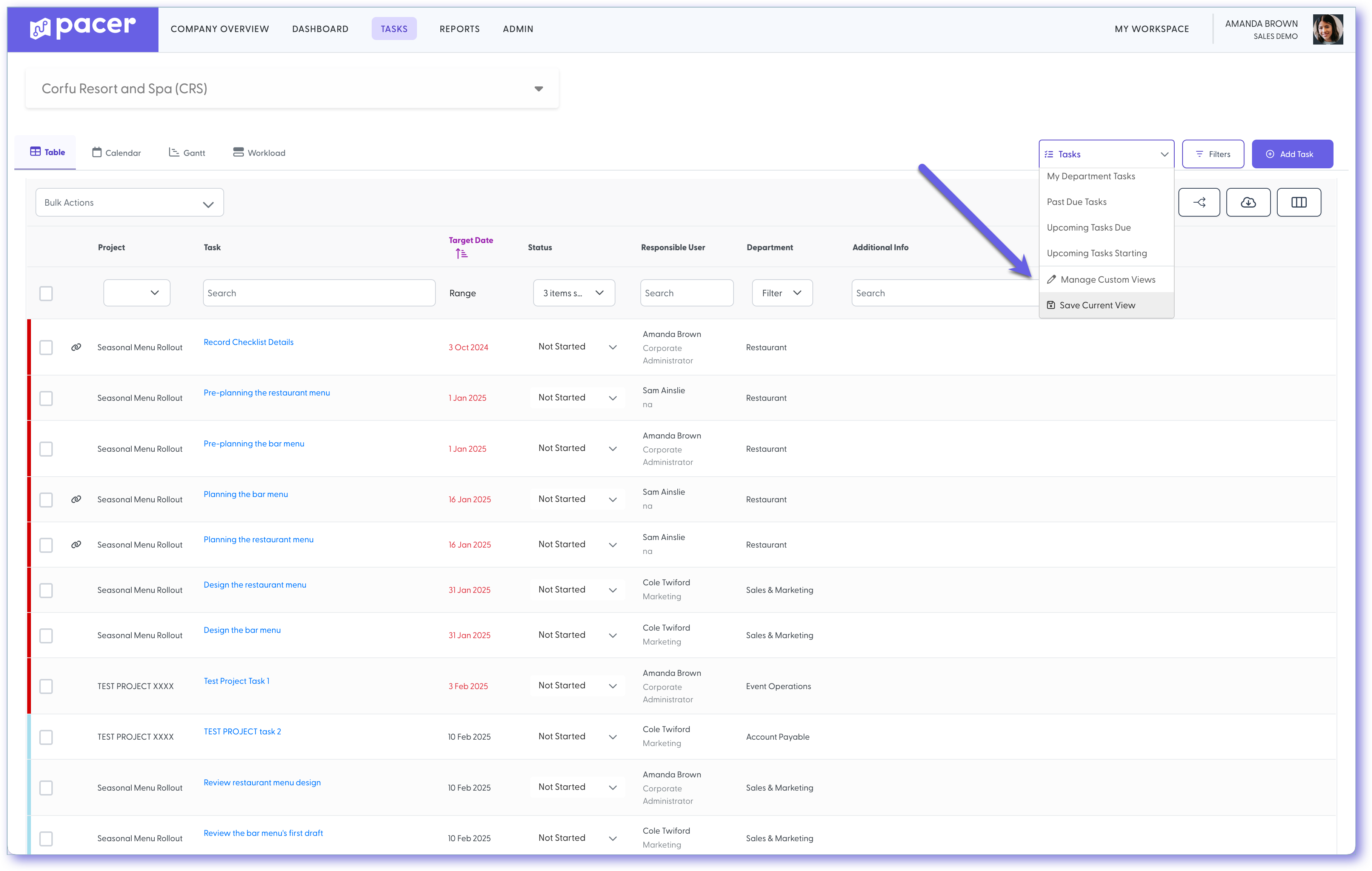Screen dimensions: 1372x871
Task: Switch to the Gantt tab
Action: [x=187, y=153]
